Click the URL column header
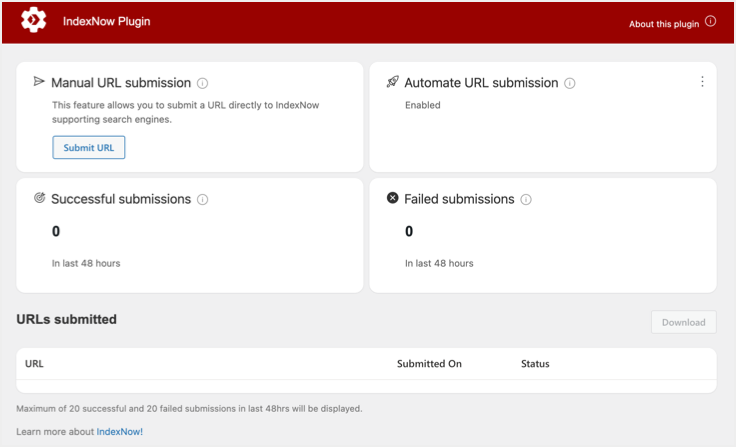Image resolution: width=736 pixels, height=447 pixels. click(35, 364)
